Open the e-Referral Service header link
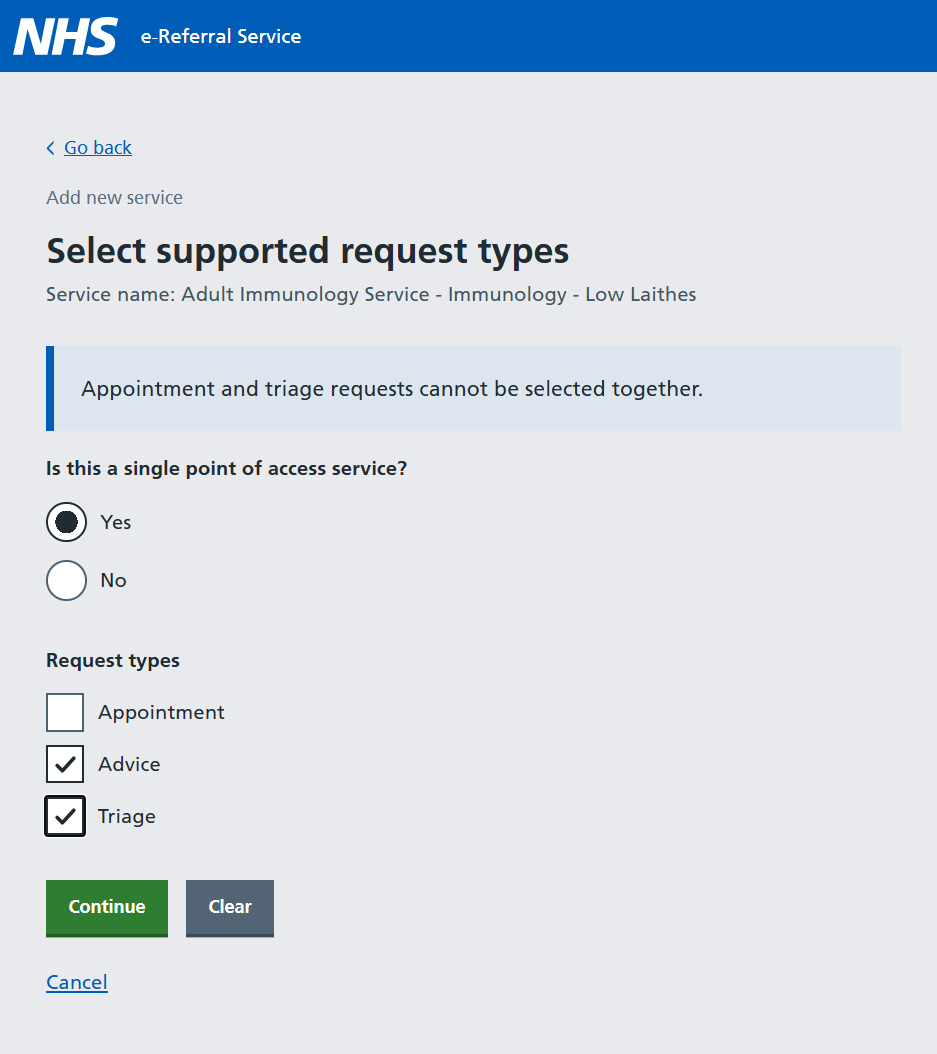Viewport: 937px width, 1054px height. [x=220, y=36]
